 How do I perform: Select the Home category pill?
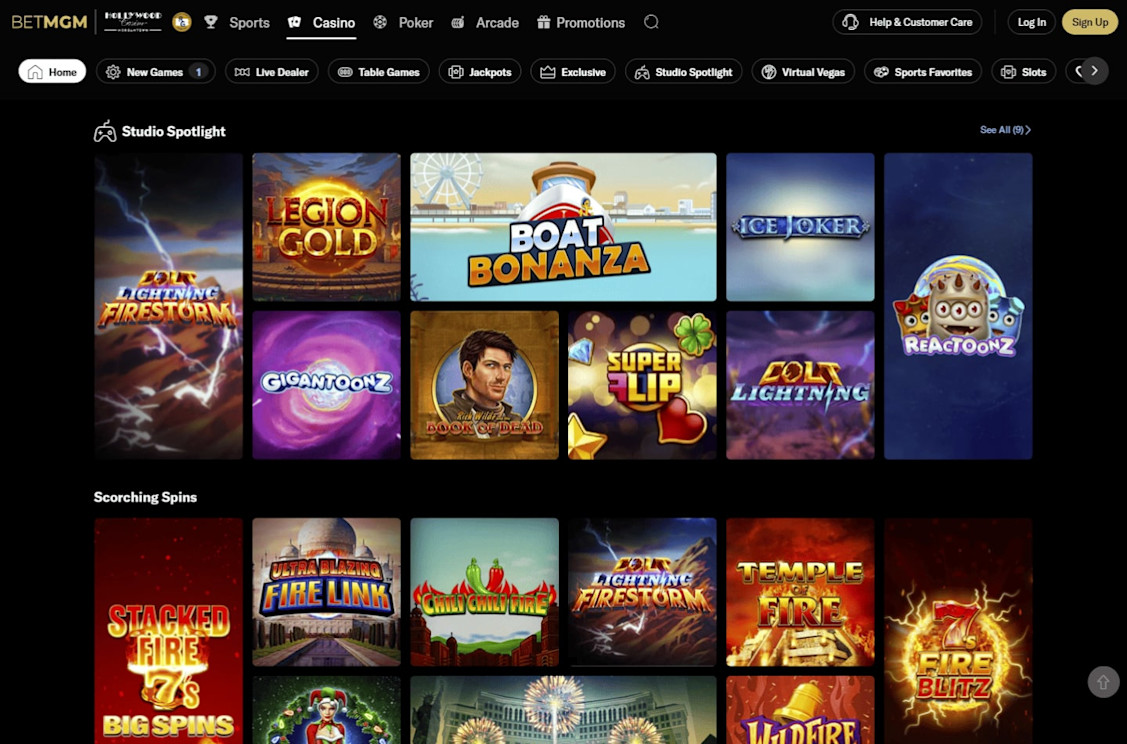click(52, 72)
